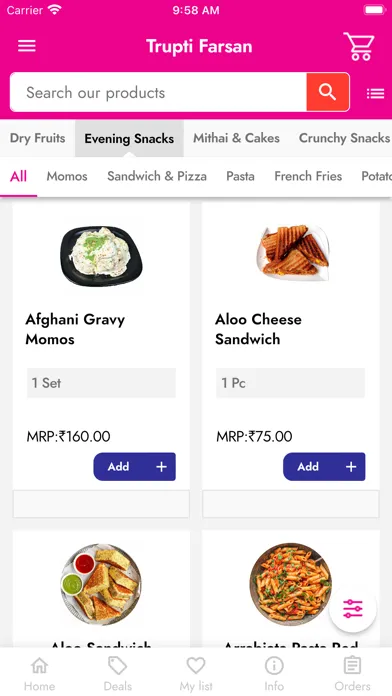Select the Mithai & Cakes category
The image size is (392, 696).
click(x=236, y=138)
